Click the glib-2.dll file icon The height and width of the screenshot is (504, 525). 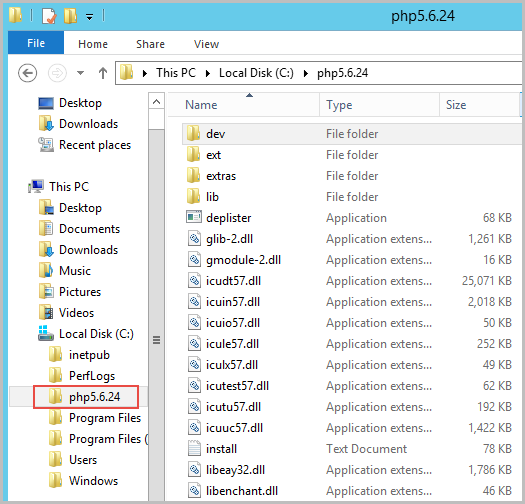(194, 239)
